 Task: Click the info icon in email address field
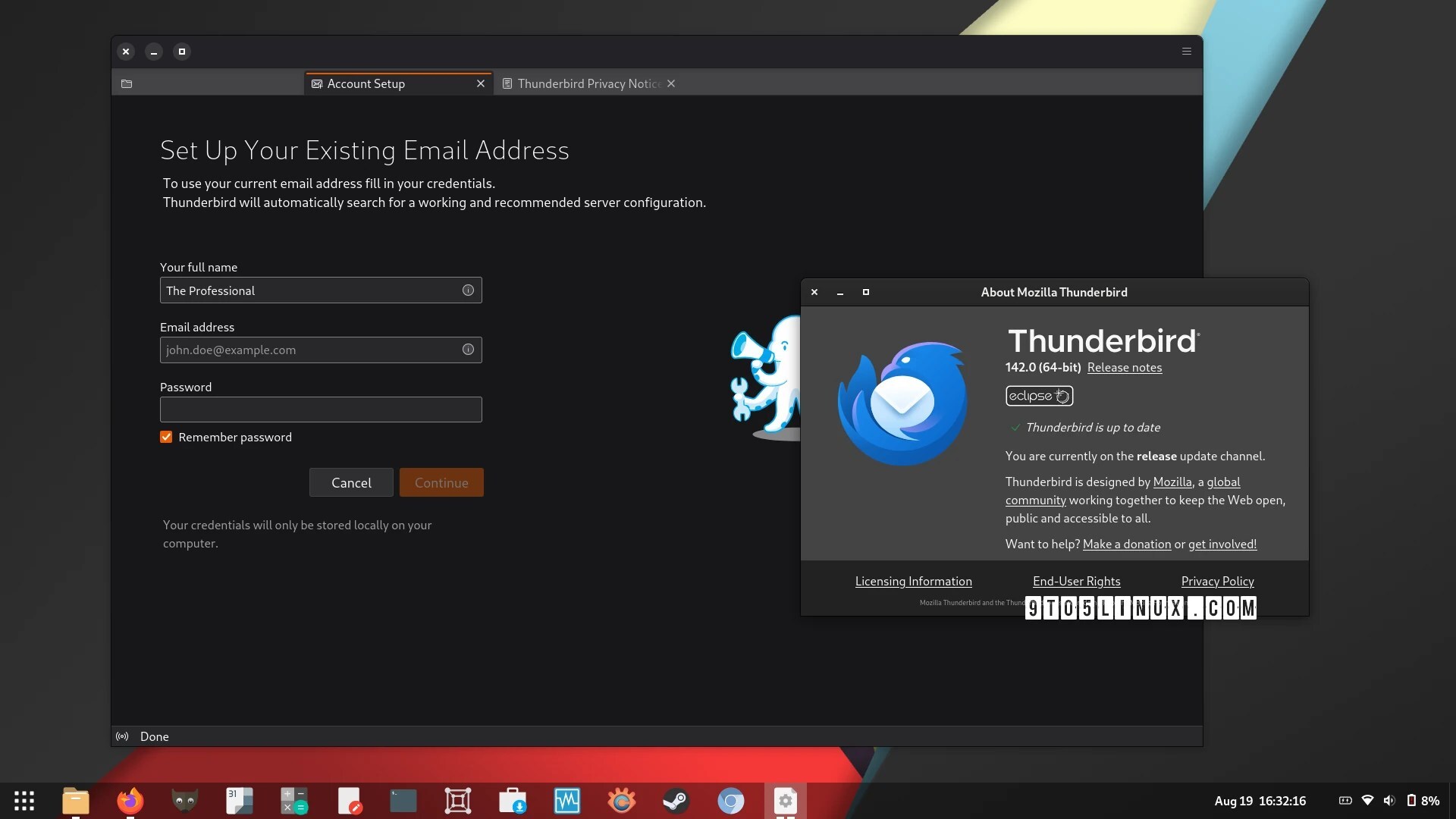click(x=468, y=350)
